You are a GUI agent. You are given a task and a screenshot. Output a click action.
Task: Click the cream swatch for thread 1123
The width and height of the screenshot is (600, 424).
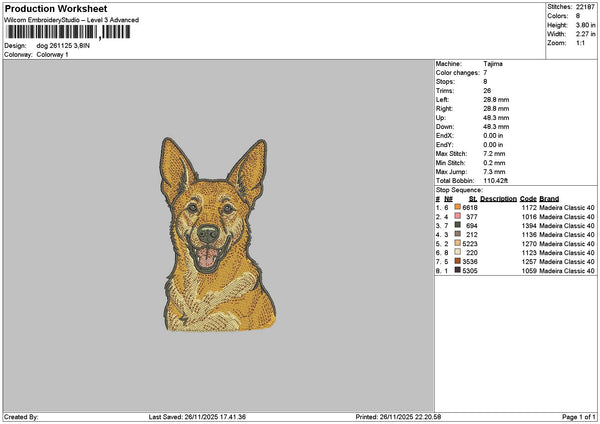point(457,252)
